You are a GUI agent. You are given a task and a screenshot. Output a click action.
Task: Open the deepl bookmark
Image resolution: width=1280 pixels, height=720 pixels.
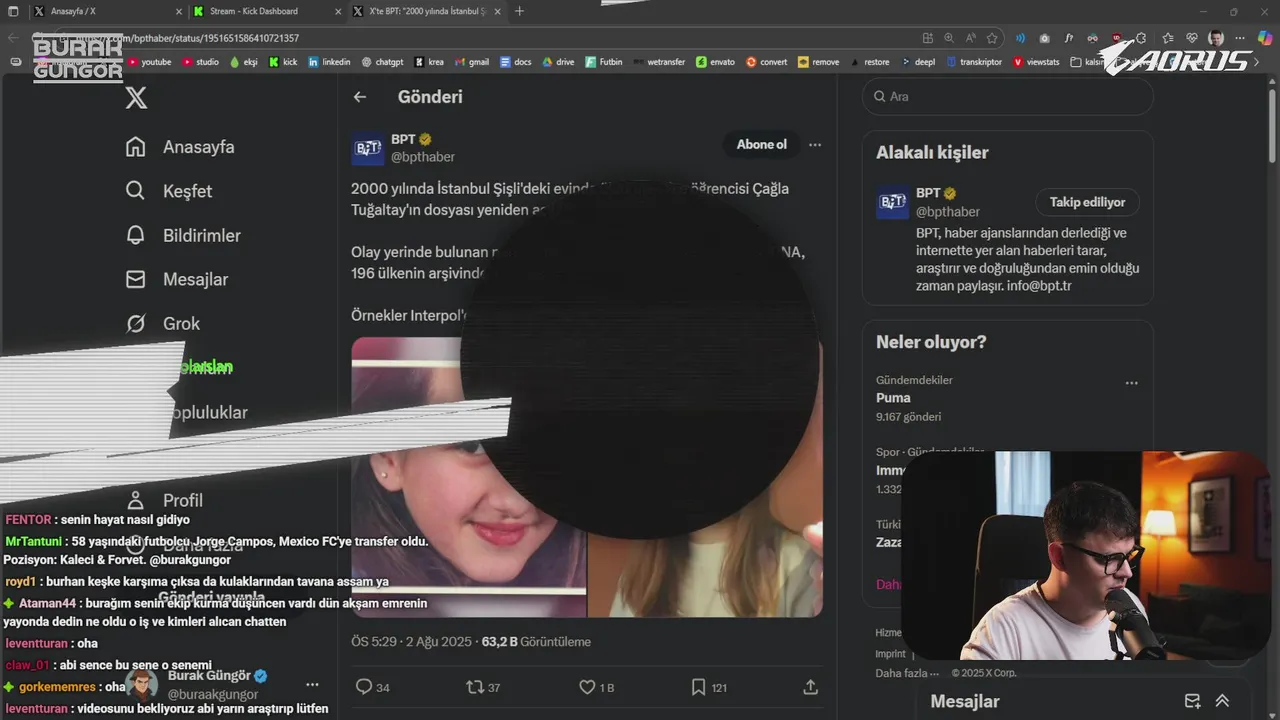click(x=917, y=62)
